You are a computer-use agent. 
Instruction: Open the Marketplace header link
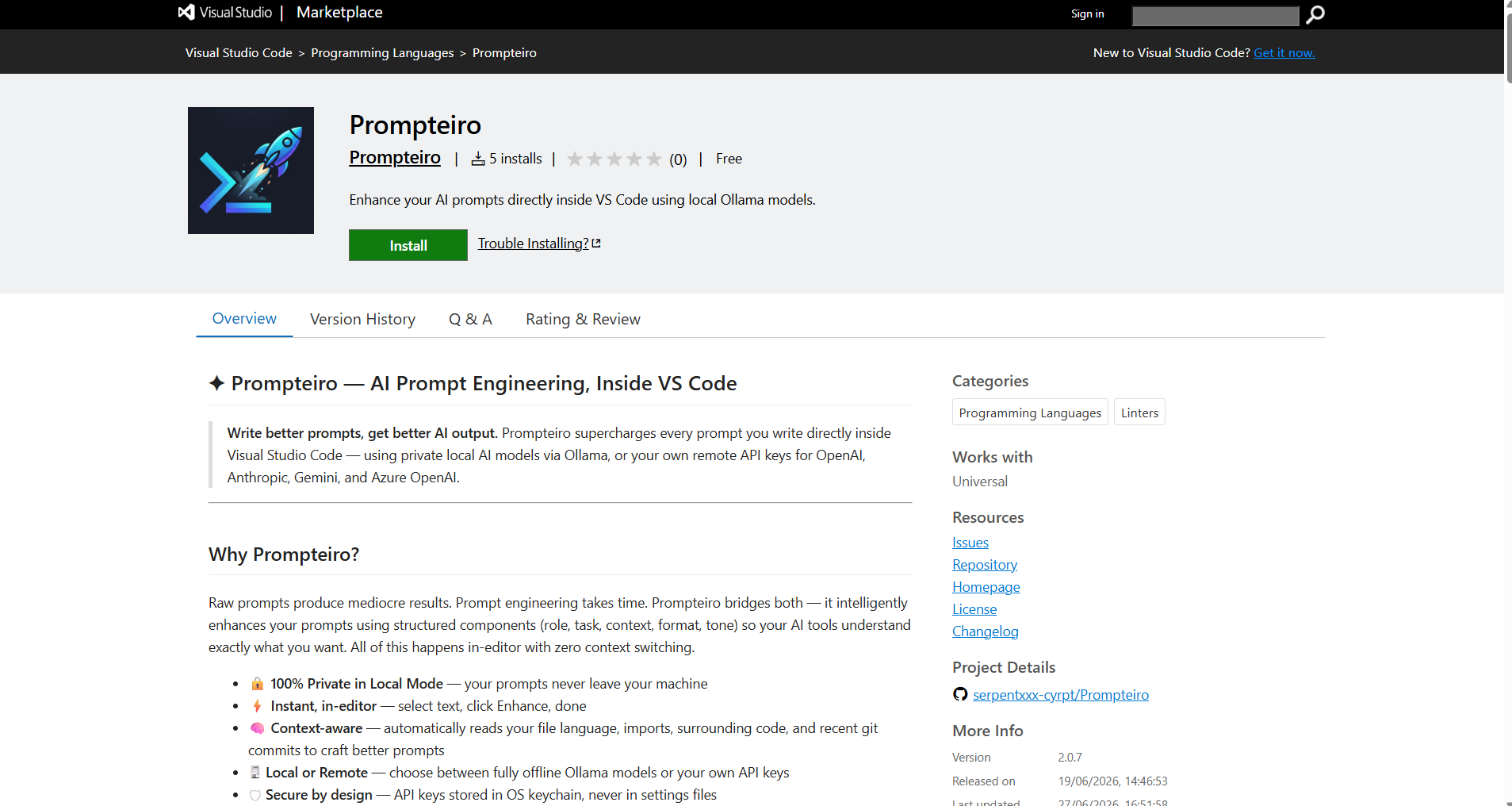(339, 12)
